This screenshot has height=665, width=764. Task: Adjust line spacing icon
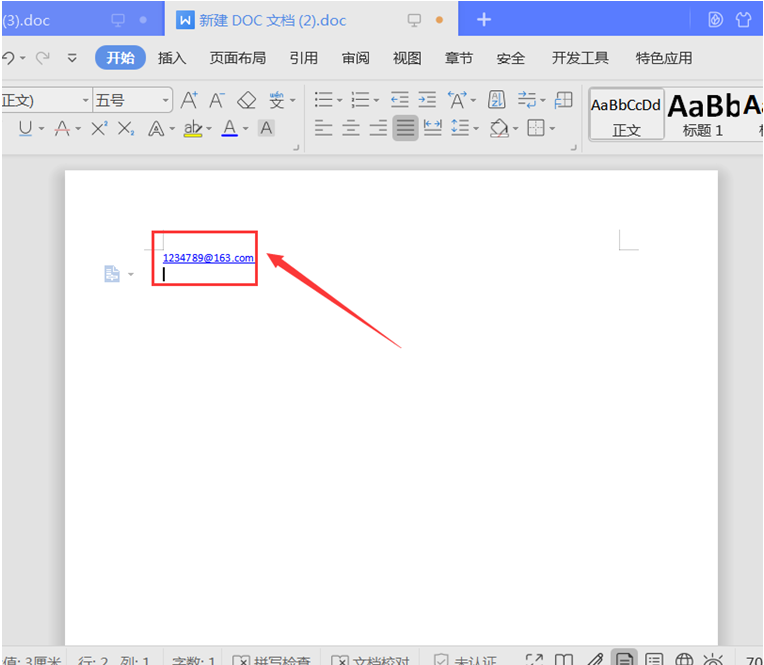tap(460, 128)
